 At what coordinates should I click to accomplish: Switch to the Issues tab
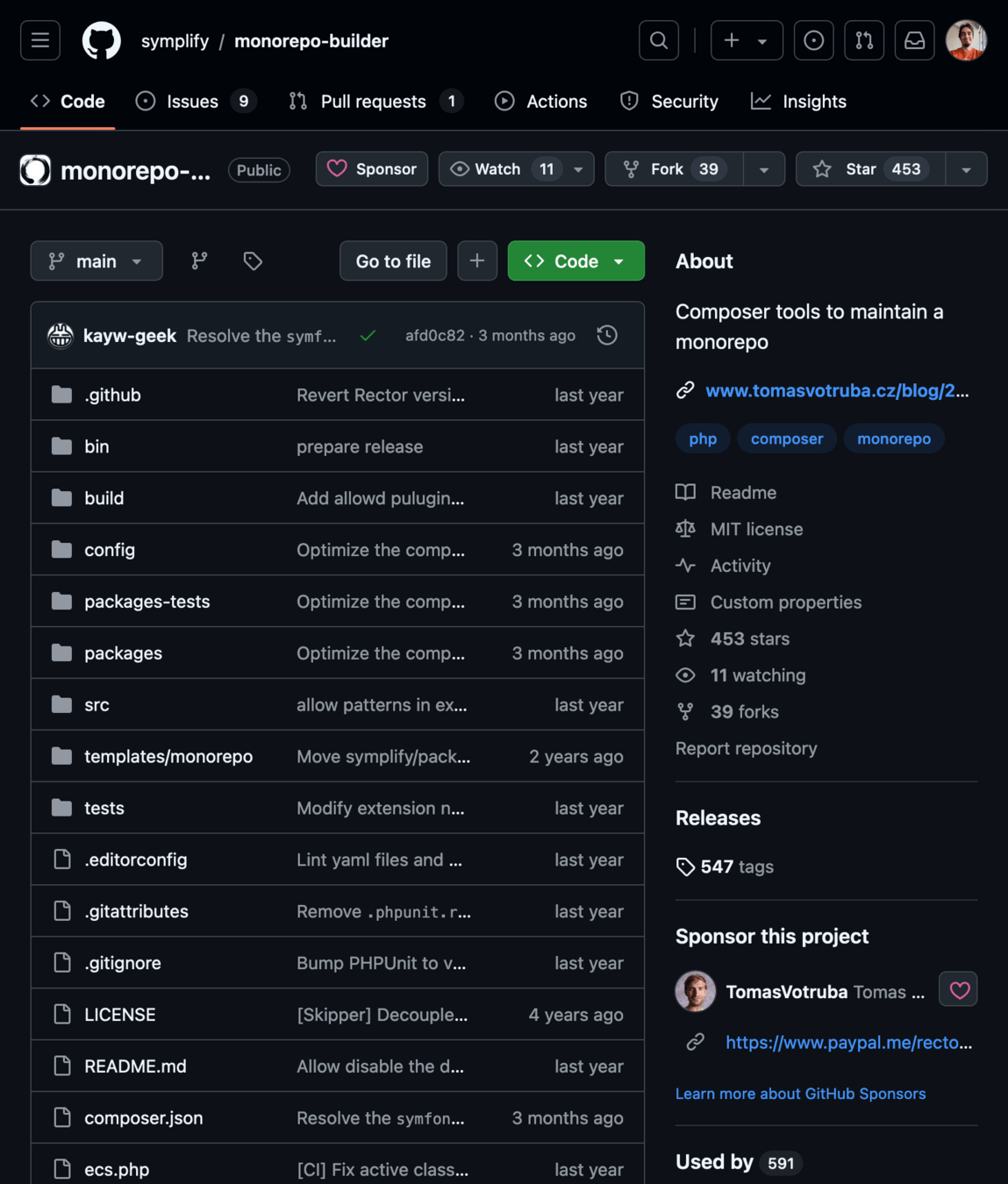(196, 102)
